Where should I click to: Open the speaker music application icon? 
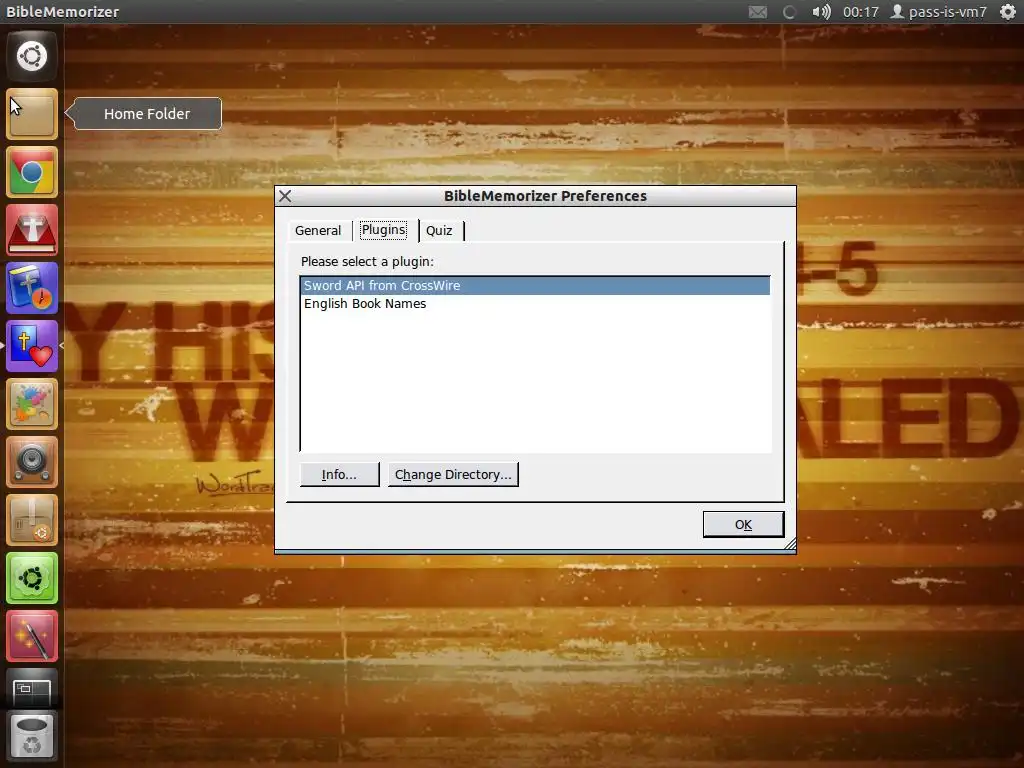pos(31,462)
